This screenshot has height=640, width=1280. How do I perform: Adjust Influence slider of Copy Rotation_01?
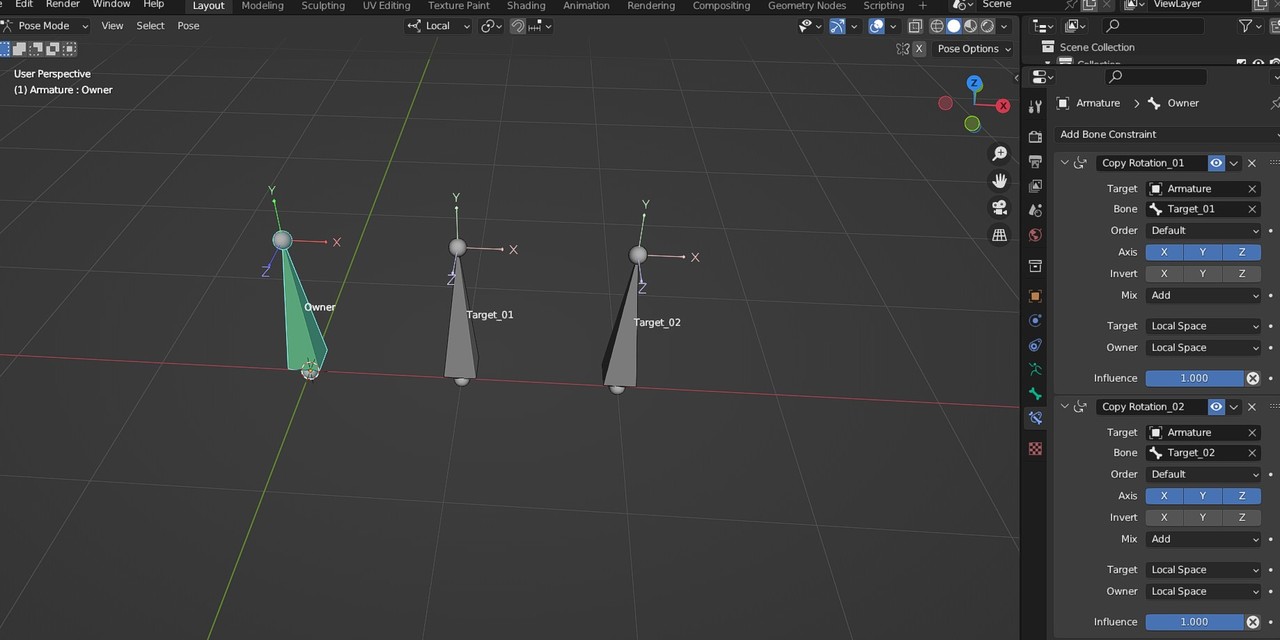coord(1194,378)
